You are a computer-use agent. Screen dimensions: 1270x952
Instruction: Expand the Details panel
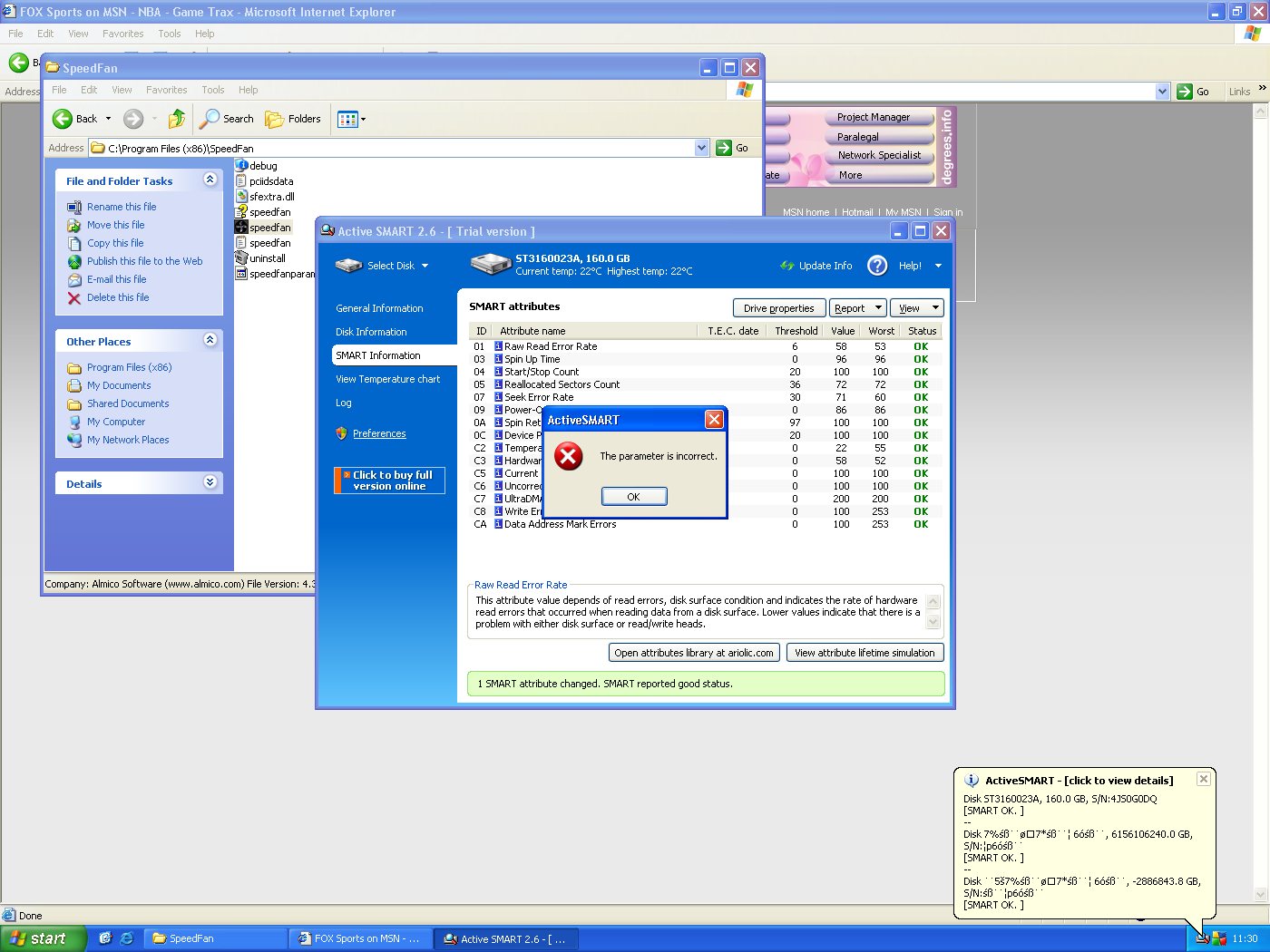(x=210, y=482)
